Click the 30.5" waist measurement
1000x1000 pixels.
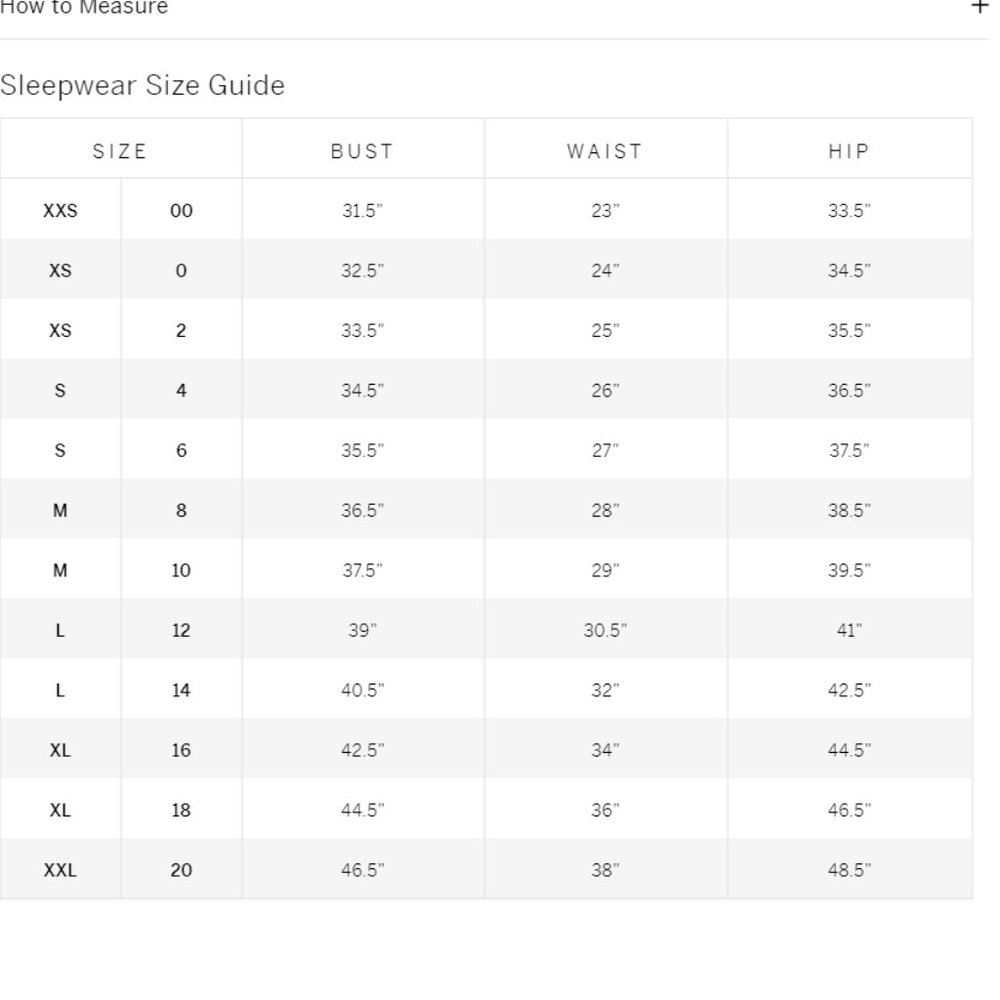coord(605,630)
